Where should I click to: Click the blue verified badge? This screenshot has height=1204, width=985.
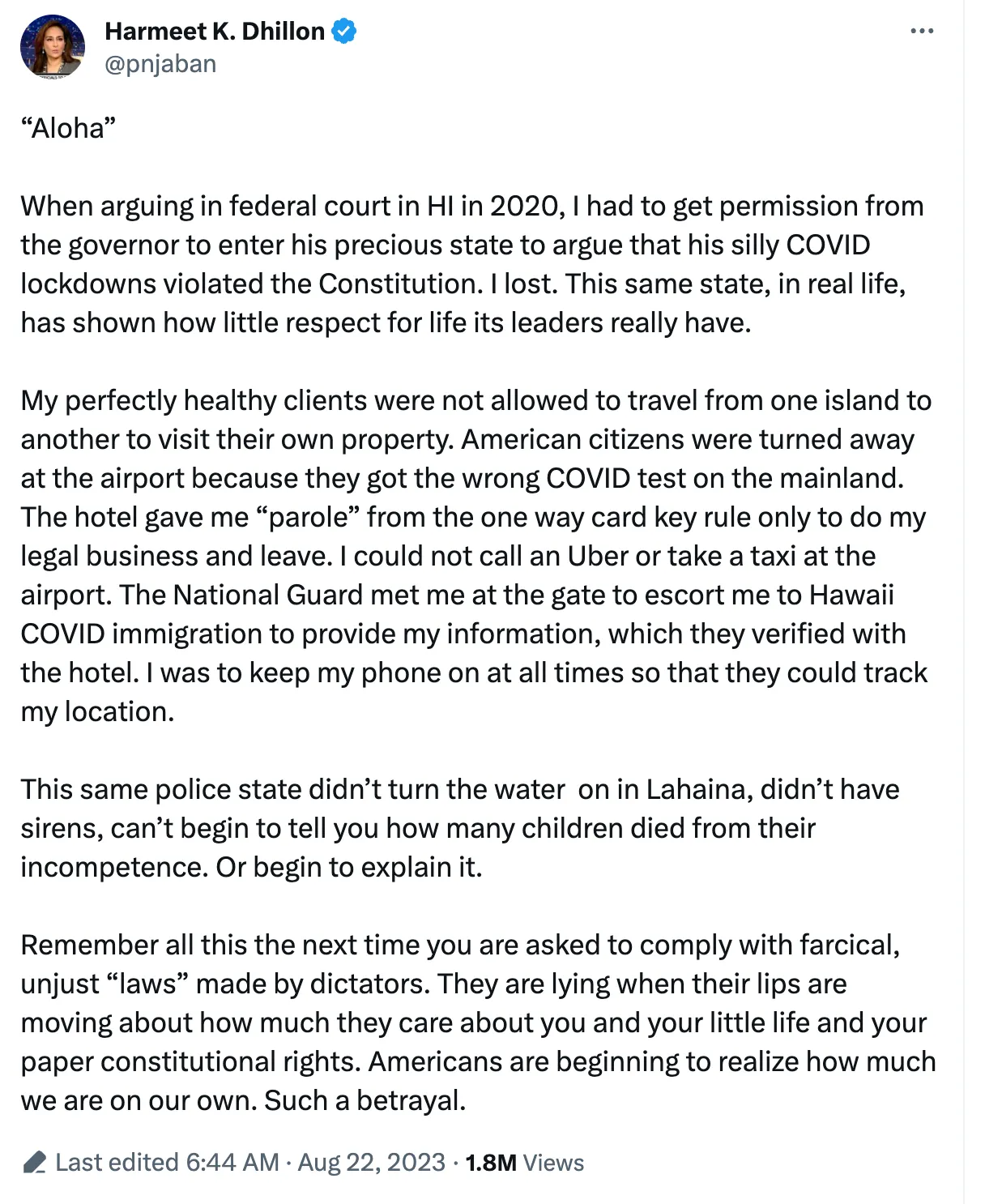click(x=343, y=32)
